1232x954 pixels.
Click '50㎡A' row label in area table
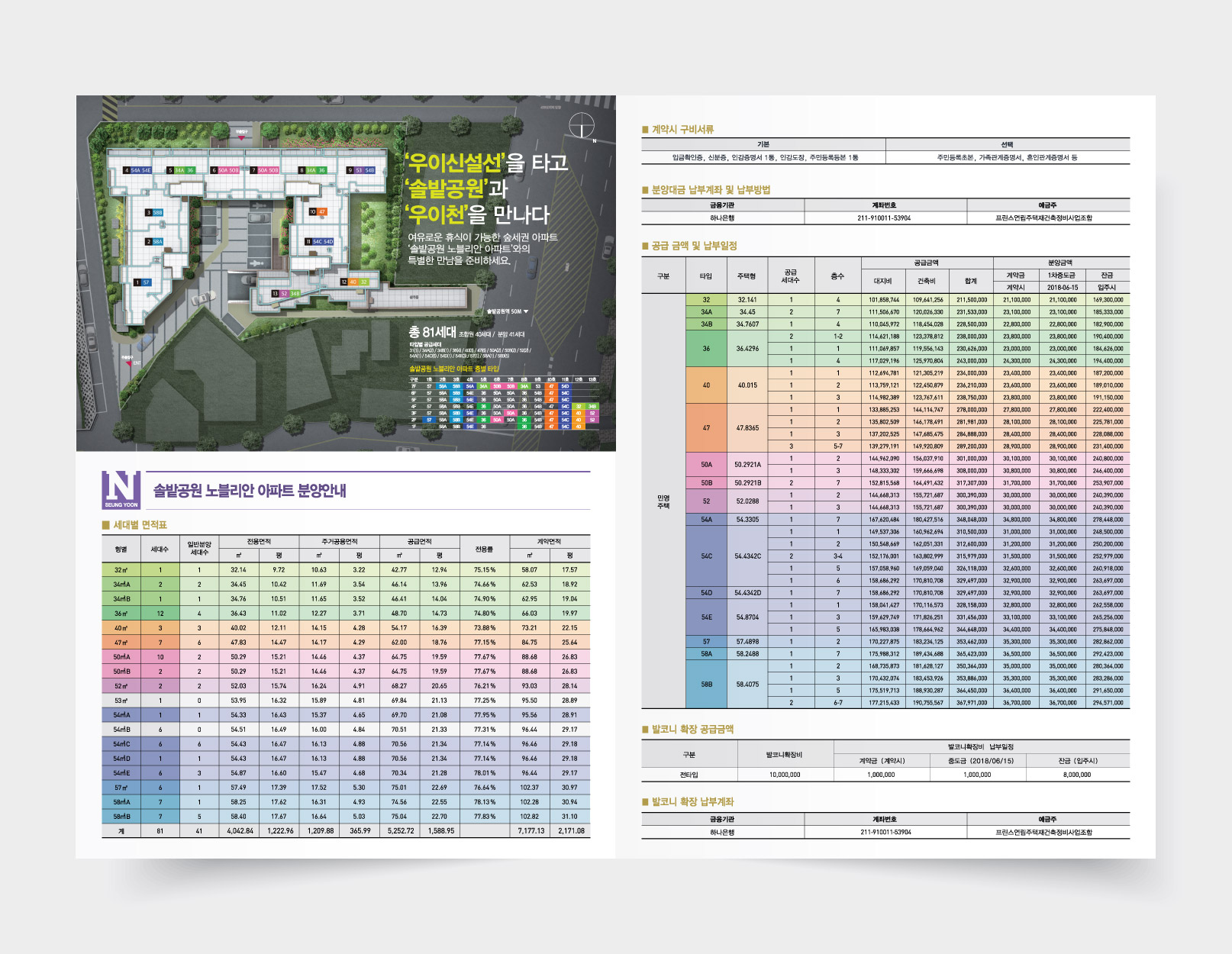(121, 657)
